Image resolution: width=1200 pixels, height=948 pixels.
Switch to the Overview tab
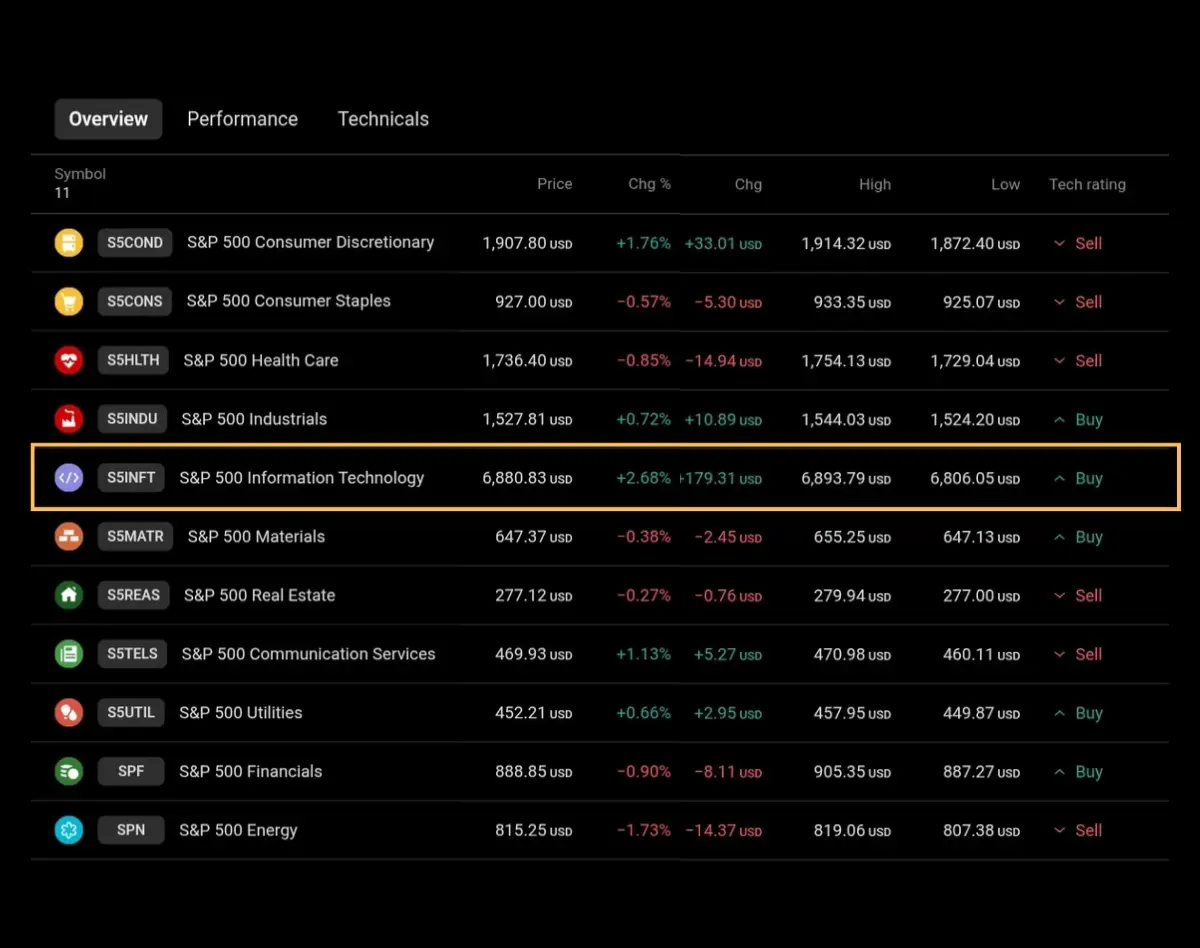pyautogui.click(x=108, y=119)
